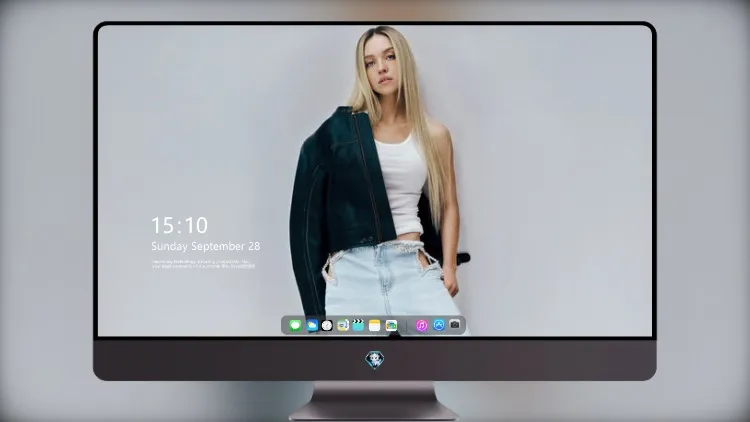Viewport: 750px width, 422px height.
Task: Launch the clapperboard video app
Action: click(358, 325)
